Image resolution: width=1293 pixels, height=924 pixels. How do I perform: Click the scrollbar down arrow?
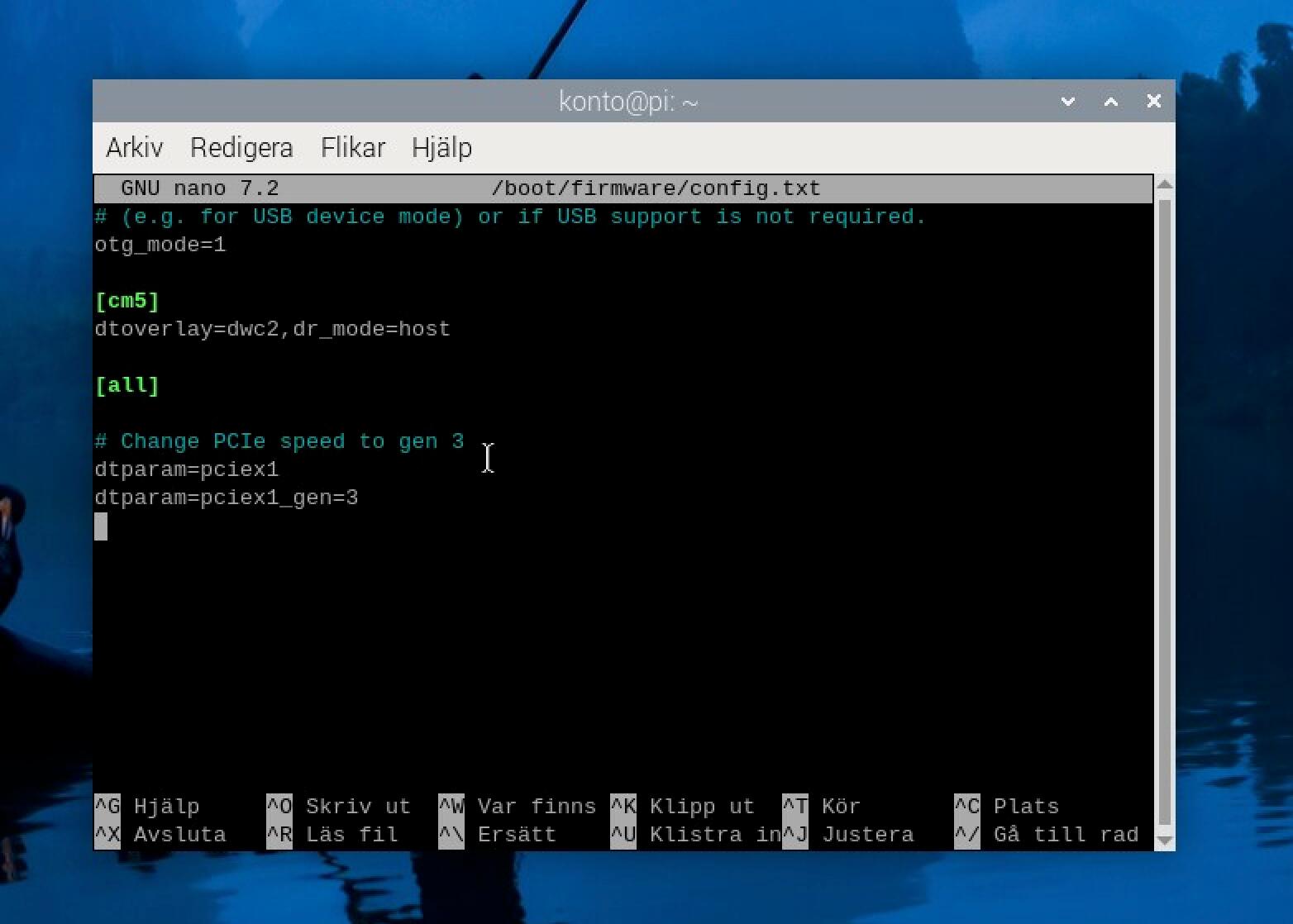coord(1165,841)
